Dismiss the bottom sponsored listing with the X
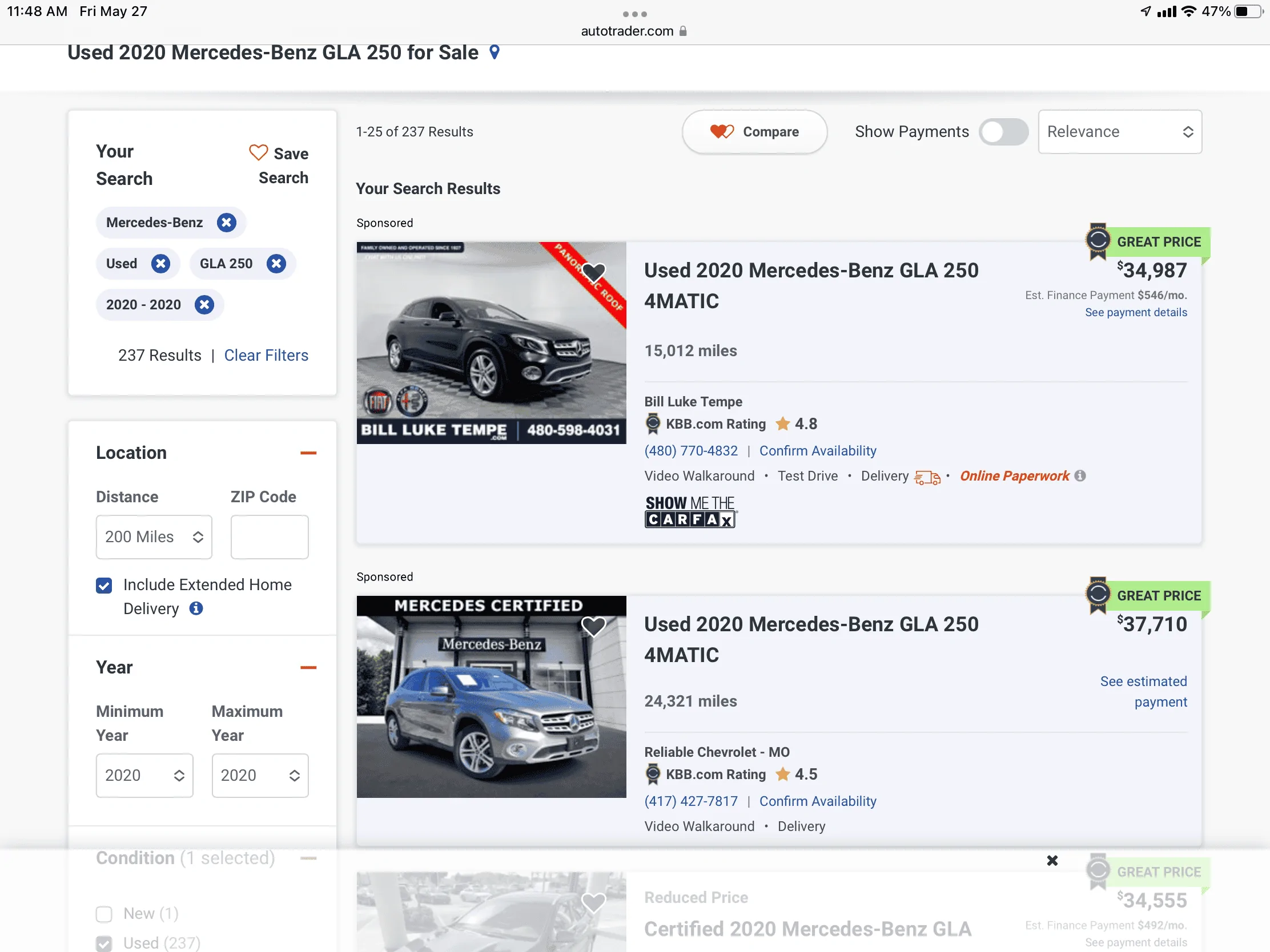 click(1052, 860)
